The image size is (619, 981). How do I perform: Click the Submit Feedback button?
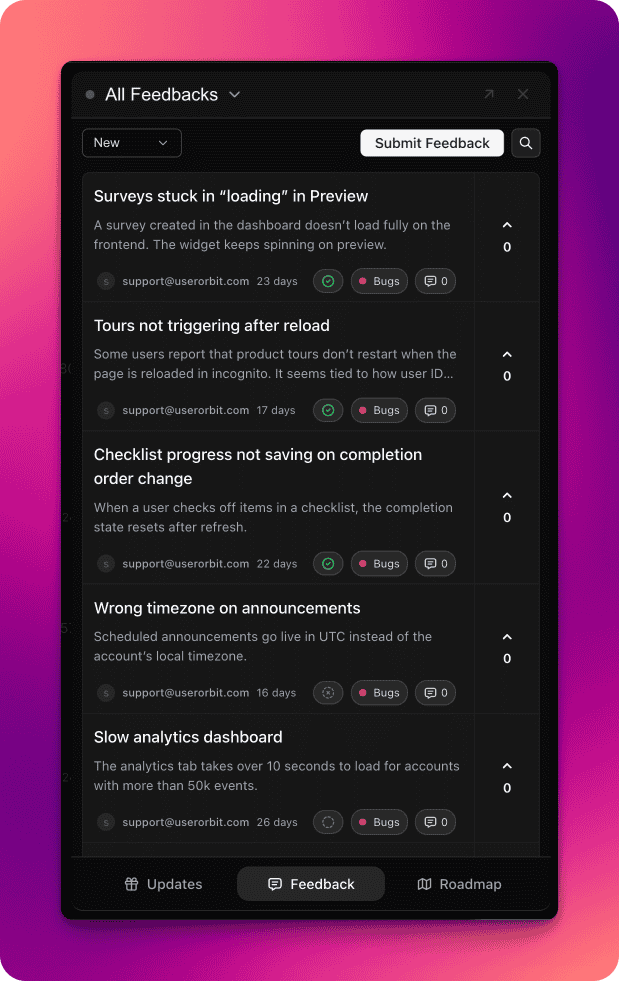coord(432,143)
